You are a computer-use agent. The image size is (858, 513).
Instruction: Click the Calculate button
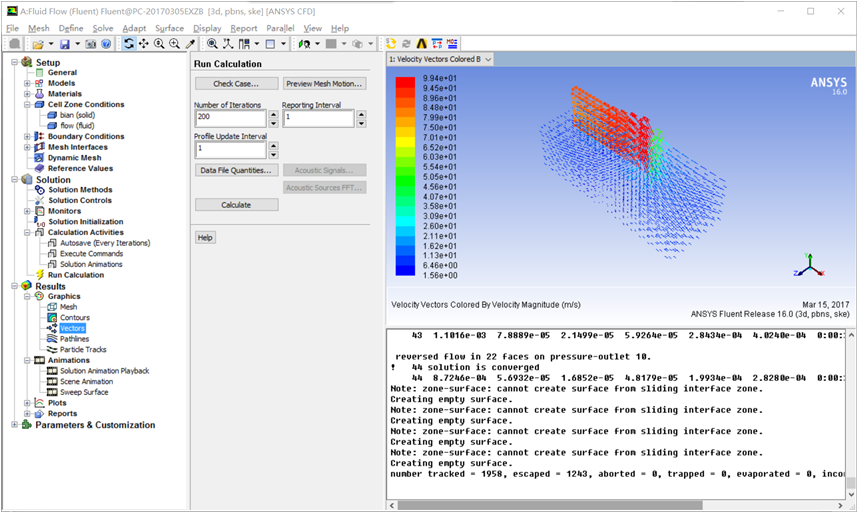click(x=236, y=205)
